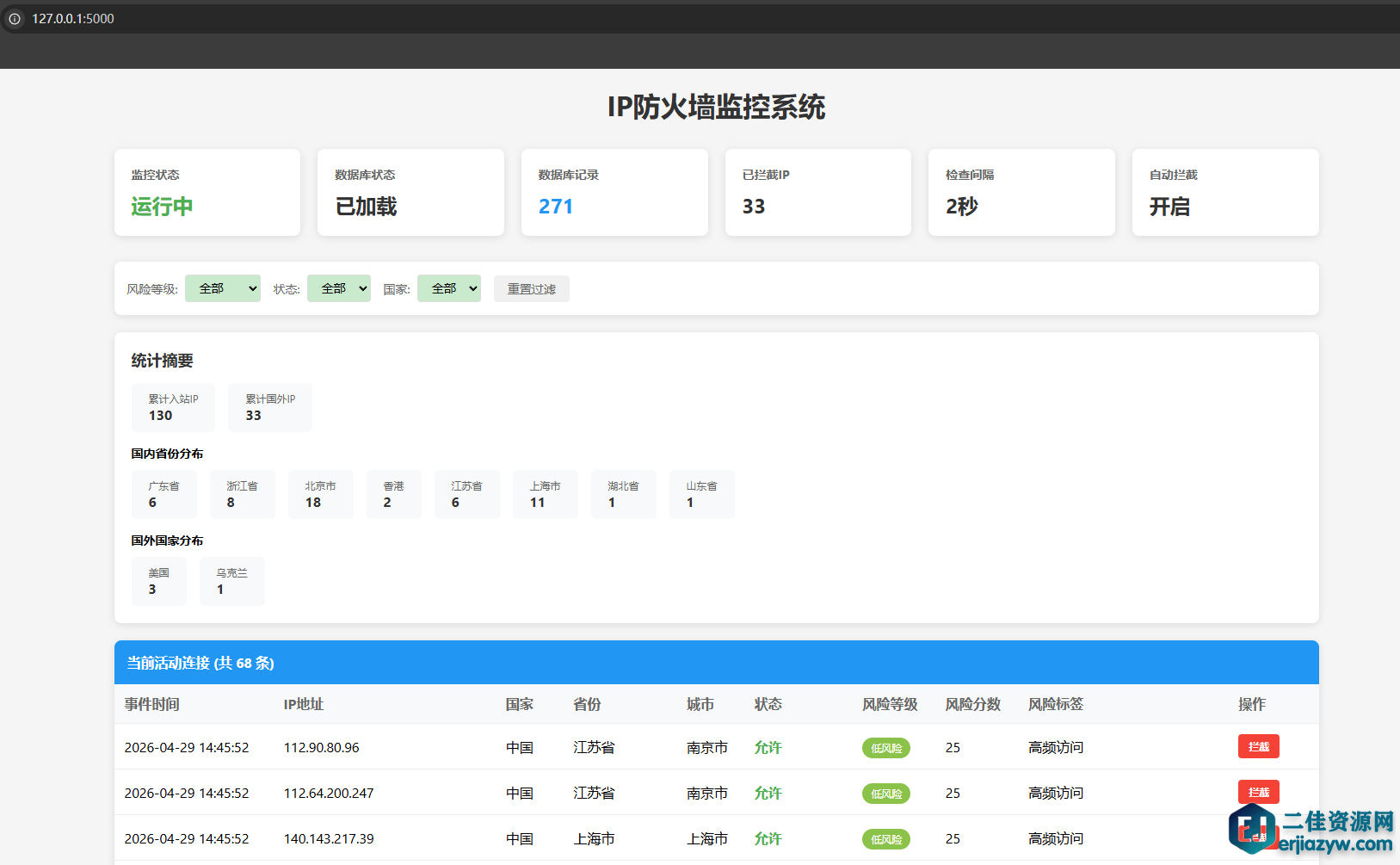This screenshot has height=865, width=1400.
Task: Click the site info icon in address bar
Action: 15,18
